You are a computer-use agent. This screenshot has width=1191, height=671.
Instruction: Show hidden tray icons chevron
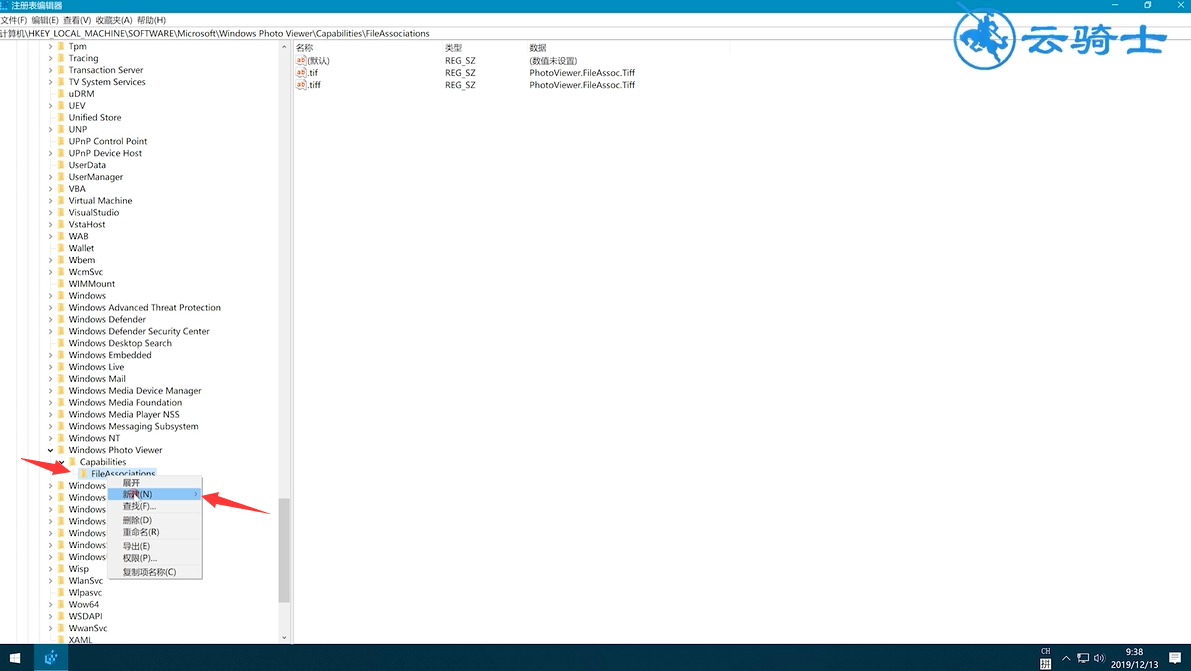pos(1066,658)
